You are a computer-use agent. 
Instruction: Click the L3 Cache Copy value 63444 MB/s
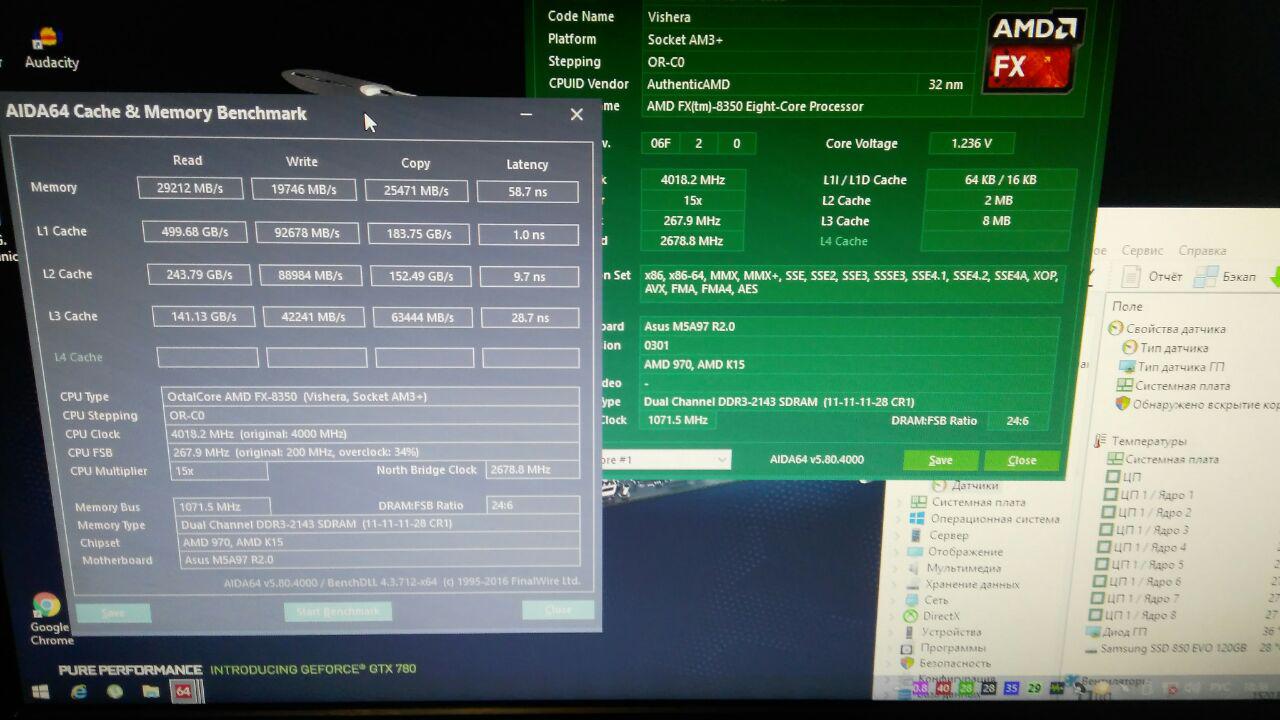422,317
